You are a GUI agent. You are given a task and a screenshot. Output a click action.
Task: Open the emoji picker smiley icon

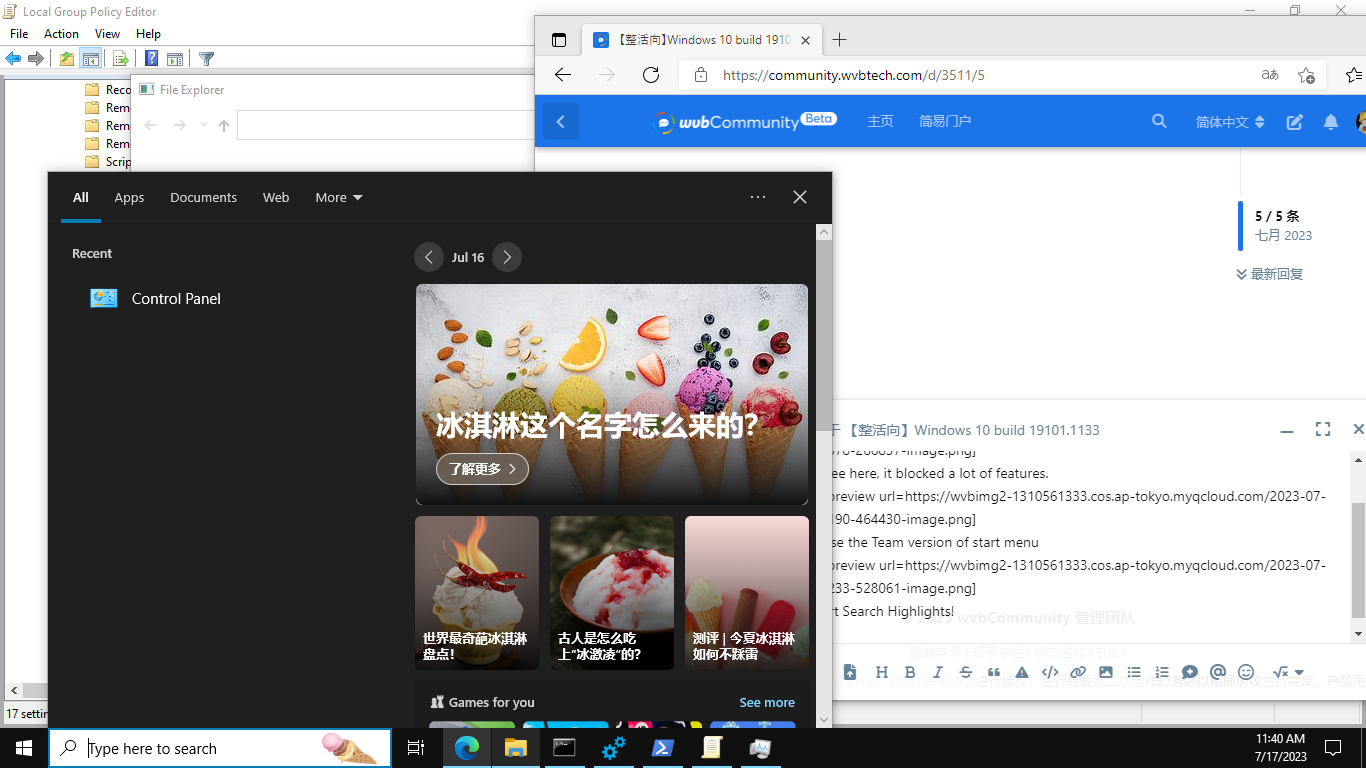coord(1246,672)
